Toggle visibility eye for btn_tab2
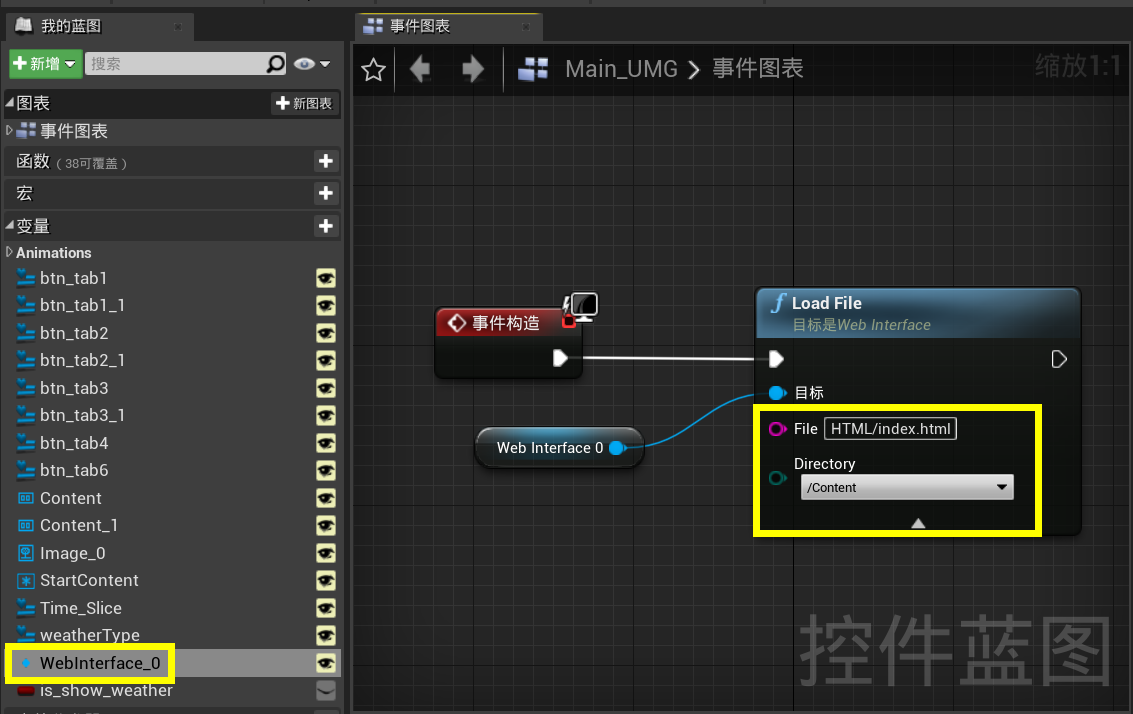 [x=326, y=333]
